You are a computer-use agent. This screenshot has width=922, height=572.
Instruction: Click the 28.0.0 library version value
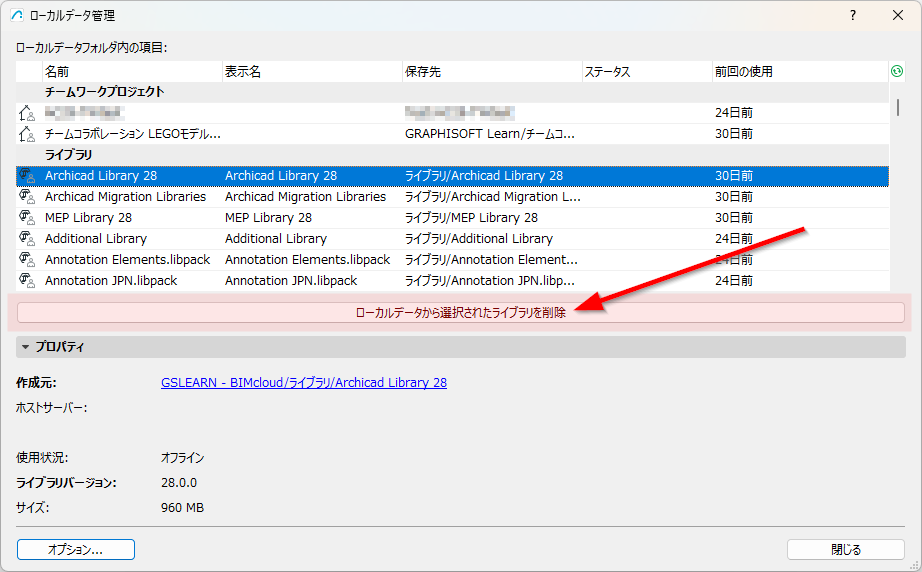click(x=179, y=483)
